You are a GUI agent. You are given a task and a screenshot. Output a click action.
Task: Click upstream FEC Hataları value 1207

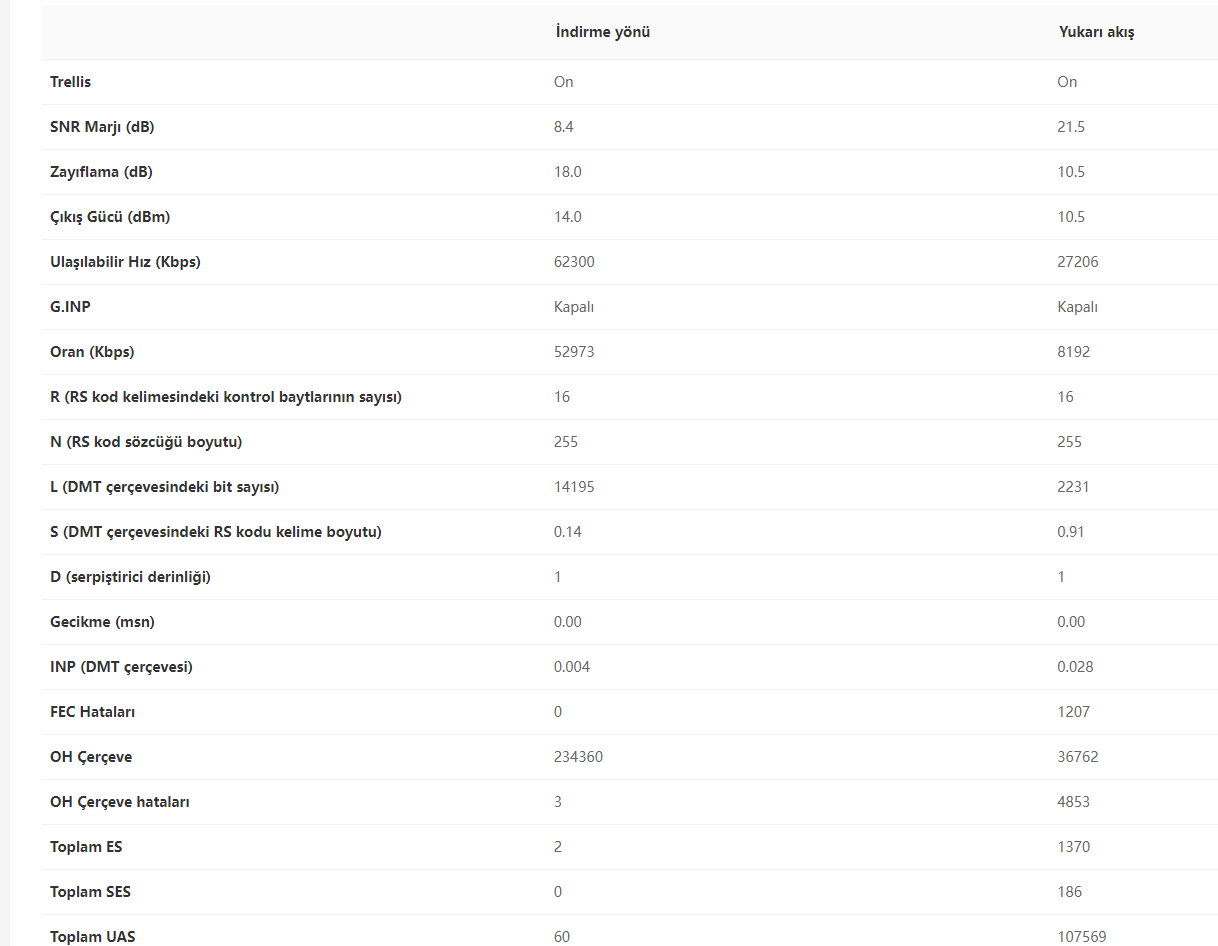(x=1074, y=712)
